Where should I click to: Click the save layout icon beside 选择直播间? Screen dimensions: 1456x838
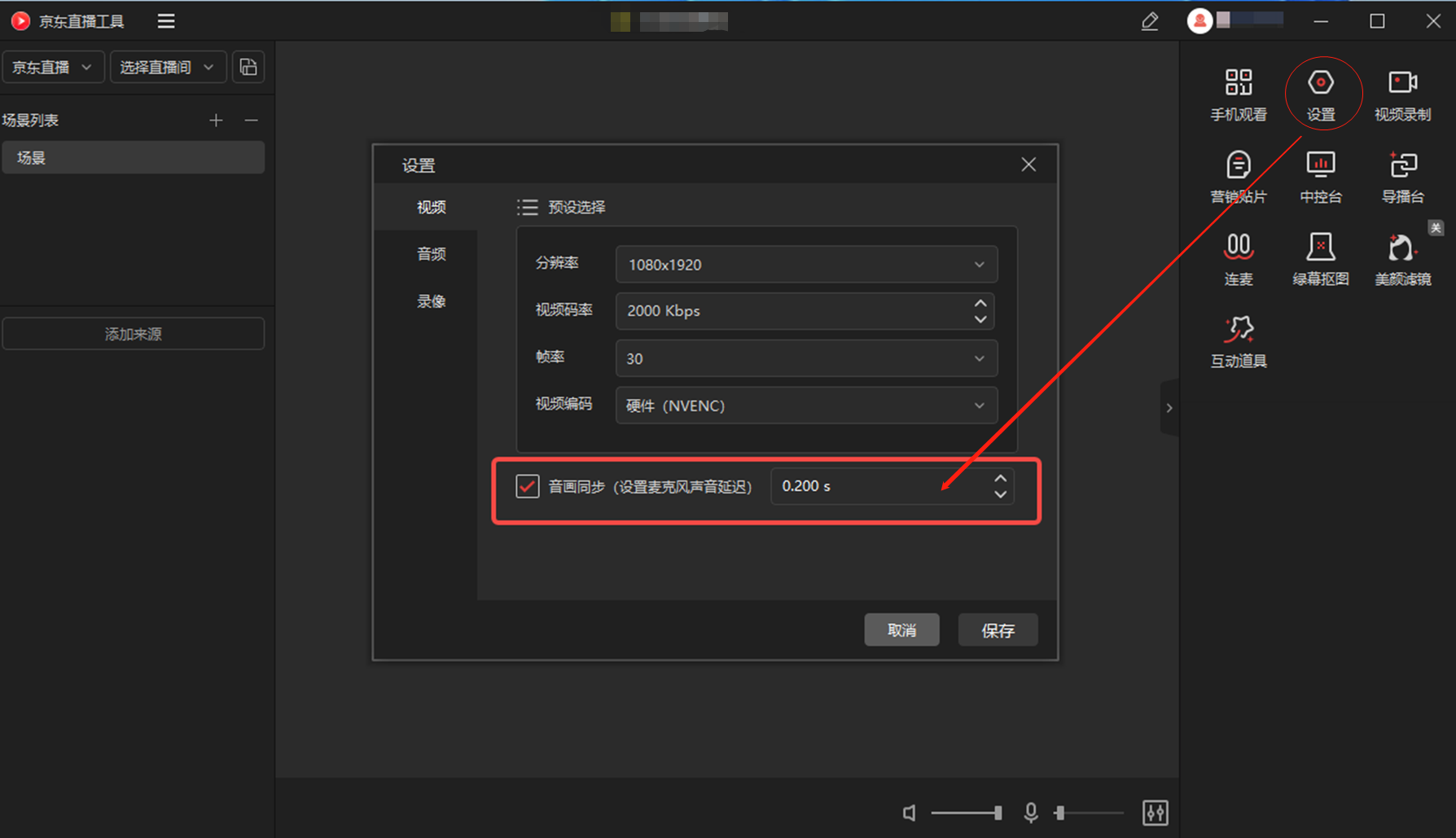248,67
